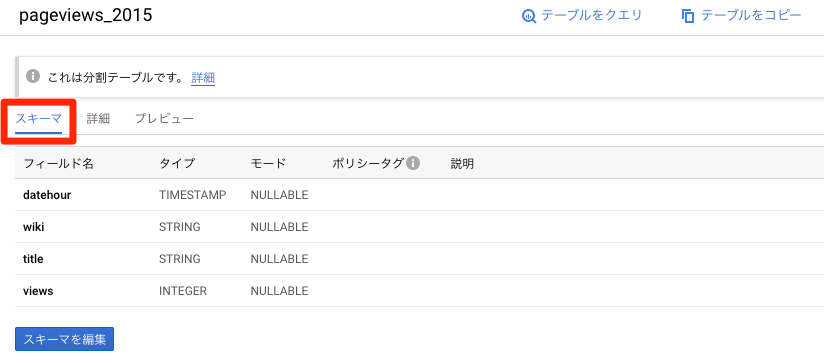Click the タイプ column header

(x=177, y=163)
